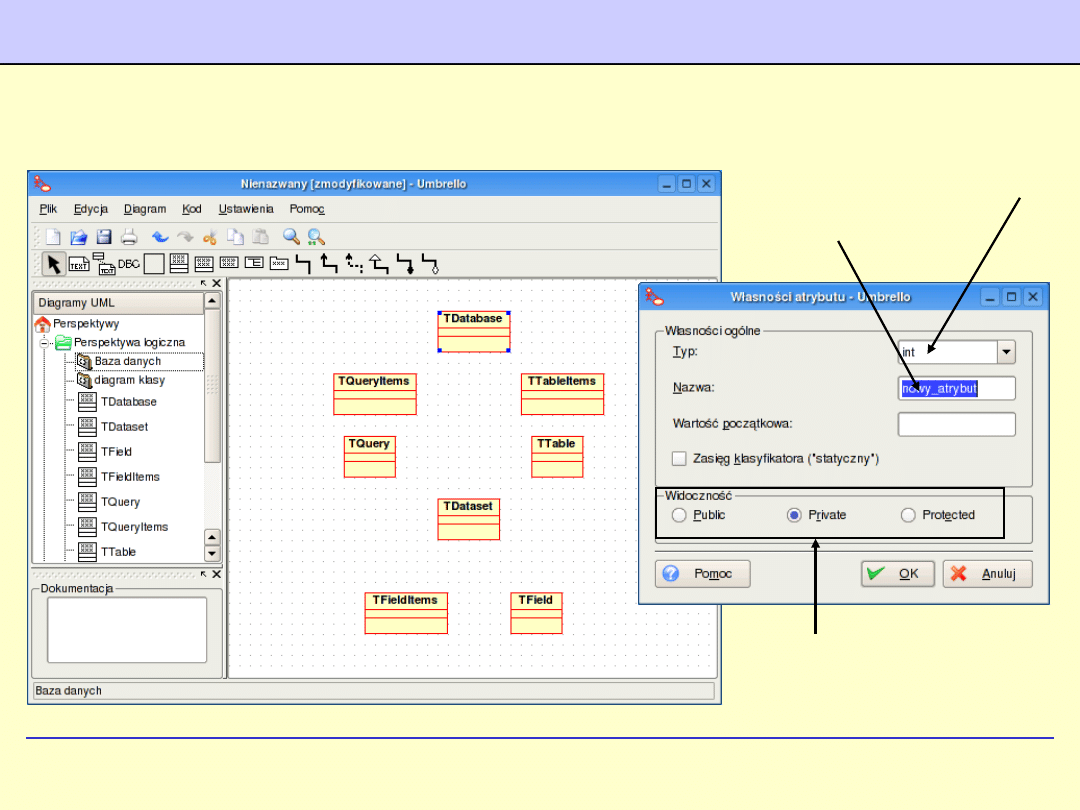This screenshot has height=810, width=1080.
Task: Select TQueryItems in the UML tree
Action: pos(134,527)
